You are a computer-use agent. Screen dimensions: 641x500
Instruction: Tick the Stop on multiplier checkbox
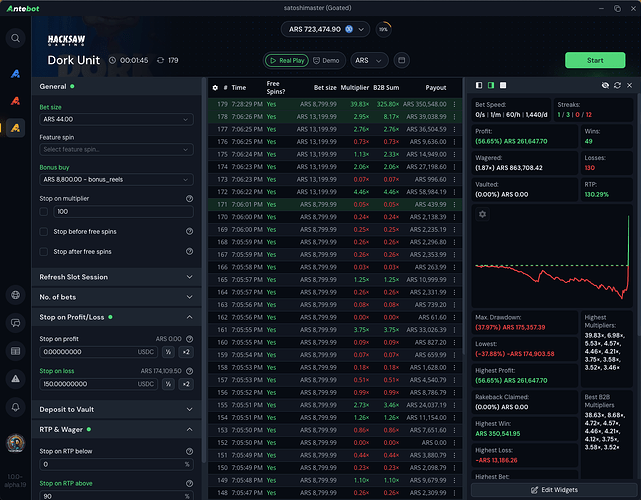[43, 212]
